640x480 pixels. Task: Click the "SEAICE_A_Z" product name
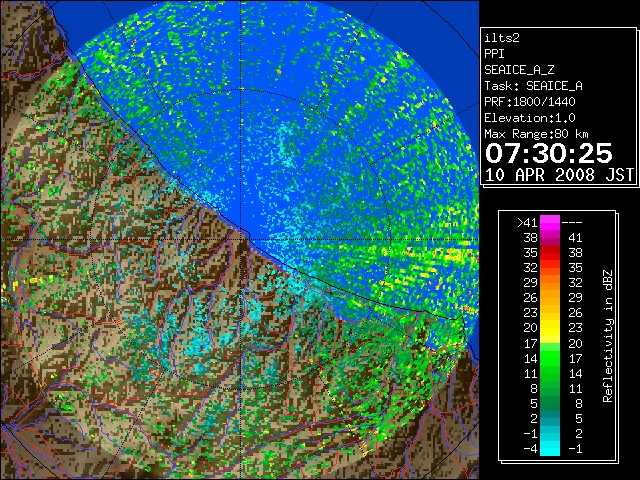click(x=519, y=70)
